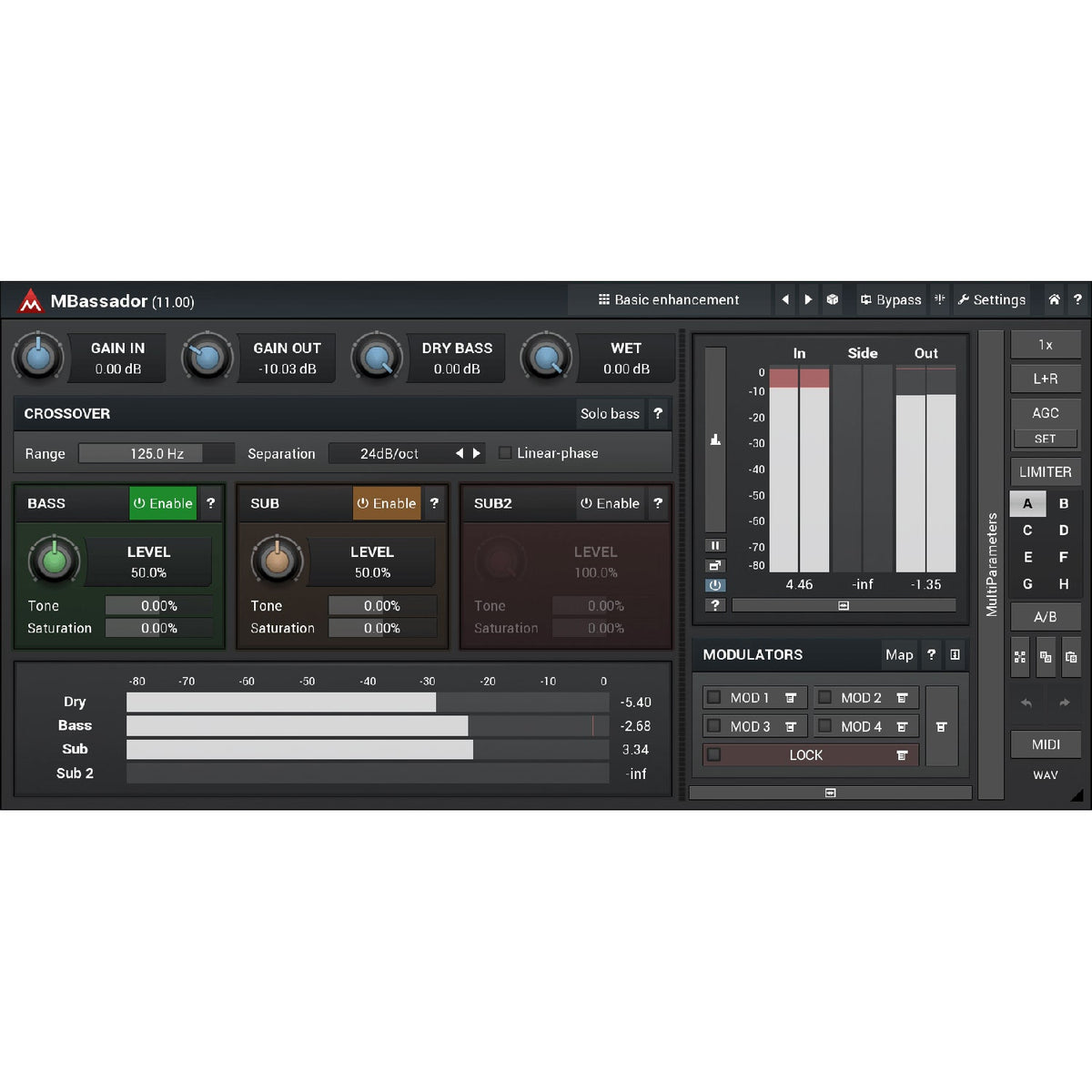The image size is (1092, 1092).
Task: Click the morphing grid icon below A/B
Action: point(1020,657)
